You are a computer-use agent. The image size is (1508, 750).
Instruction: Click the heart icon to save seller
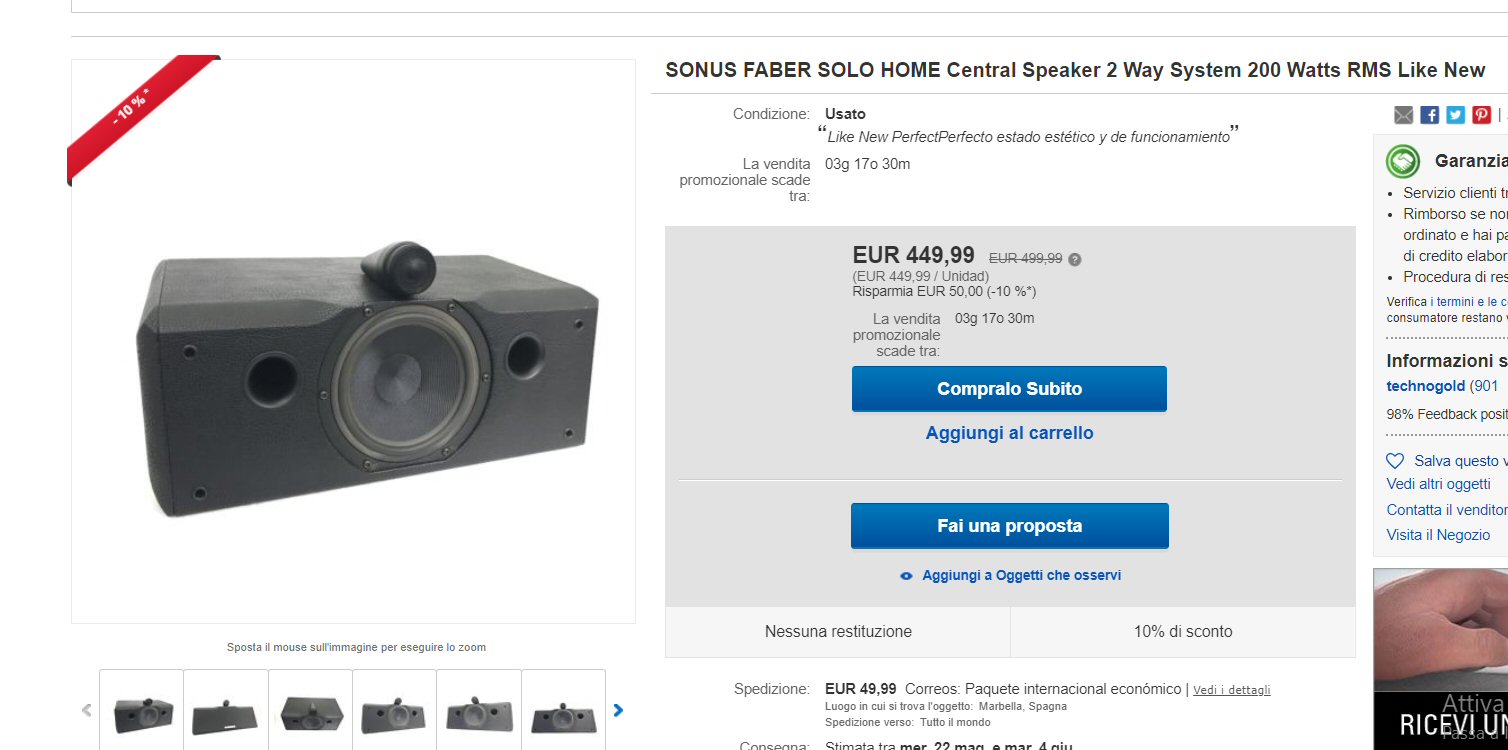pyautogui.click(x=1395, y=461)
